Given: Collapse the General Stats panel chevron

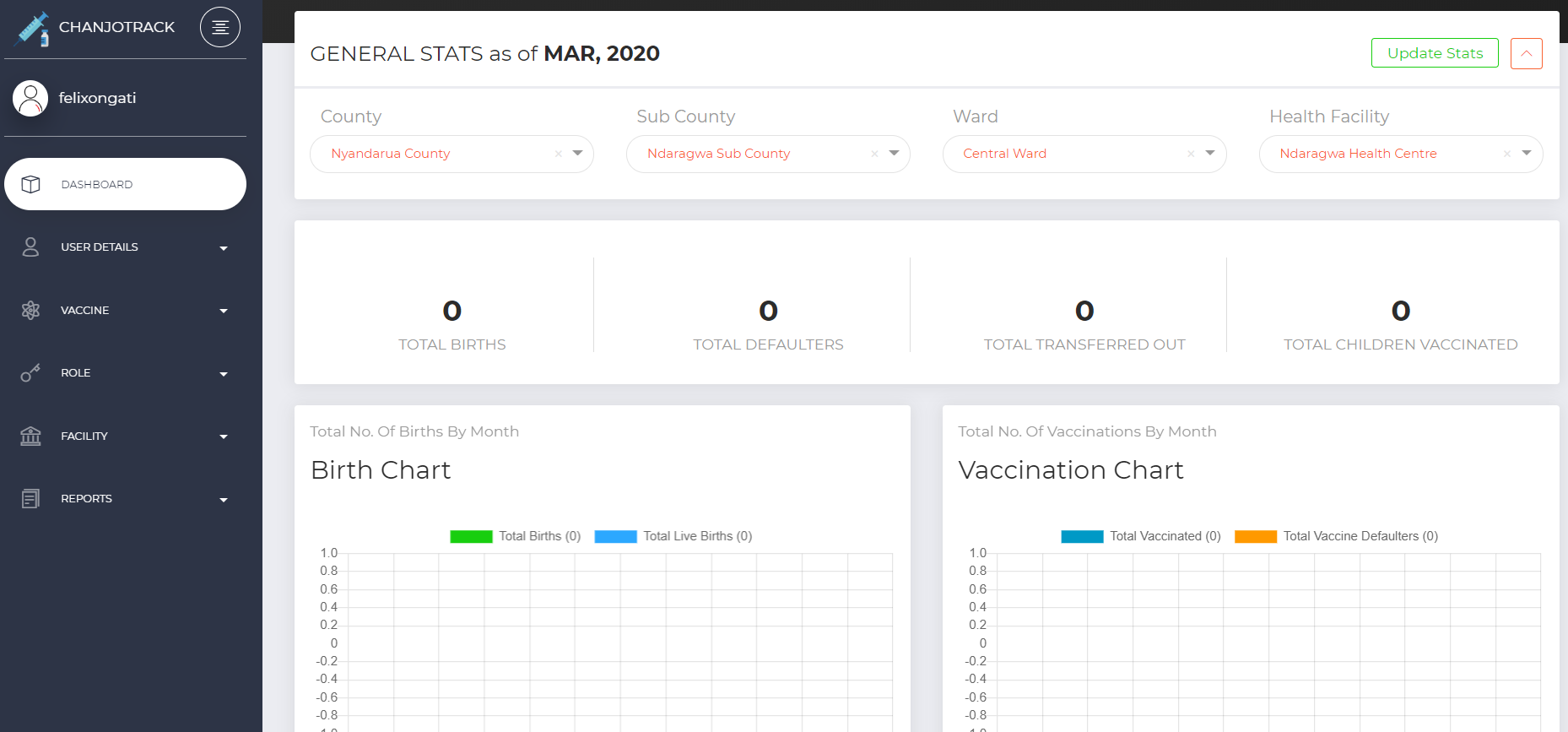Looking at the screenshot, I should (x=1526, y=53).
